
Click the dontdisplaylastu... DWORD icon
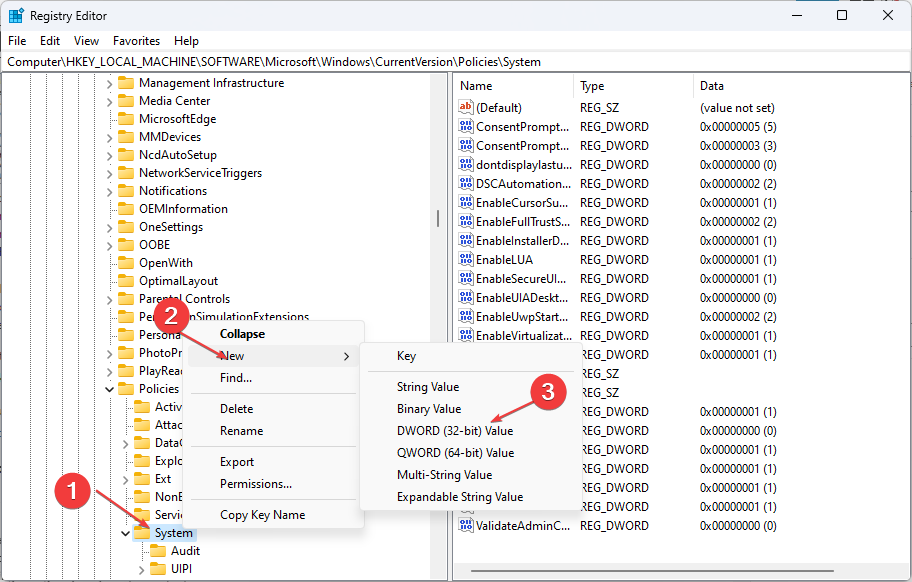coord(466,164)
